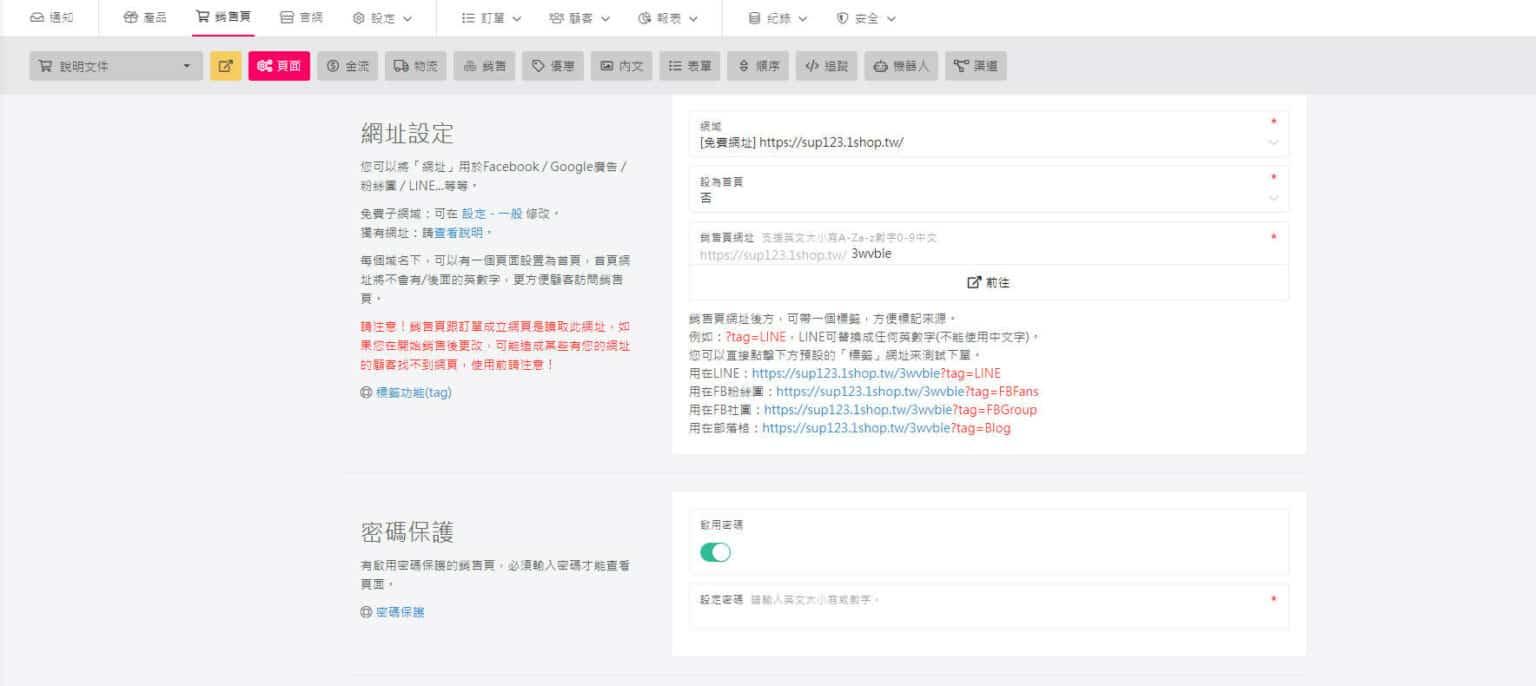
Task: Click the 設定密碼 password input field
Action: (x=988, y=605)
